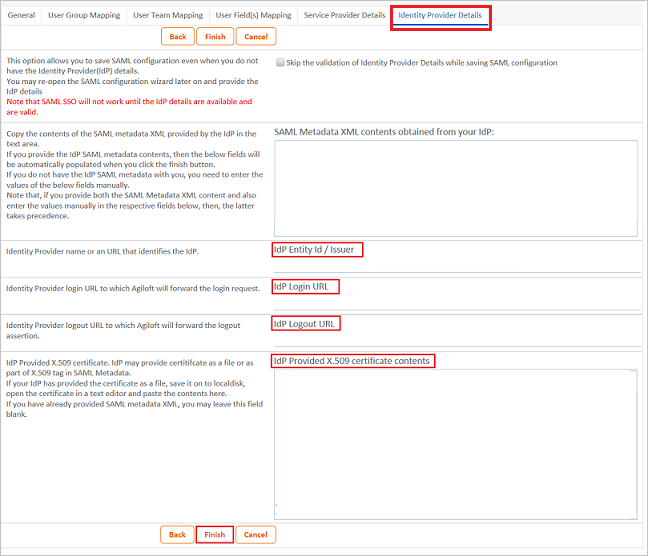Focus the X.509 certificate contents text area
The height and width of the screenshot is (556, 648).
click(x=455, y=444)
